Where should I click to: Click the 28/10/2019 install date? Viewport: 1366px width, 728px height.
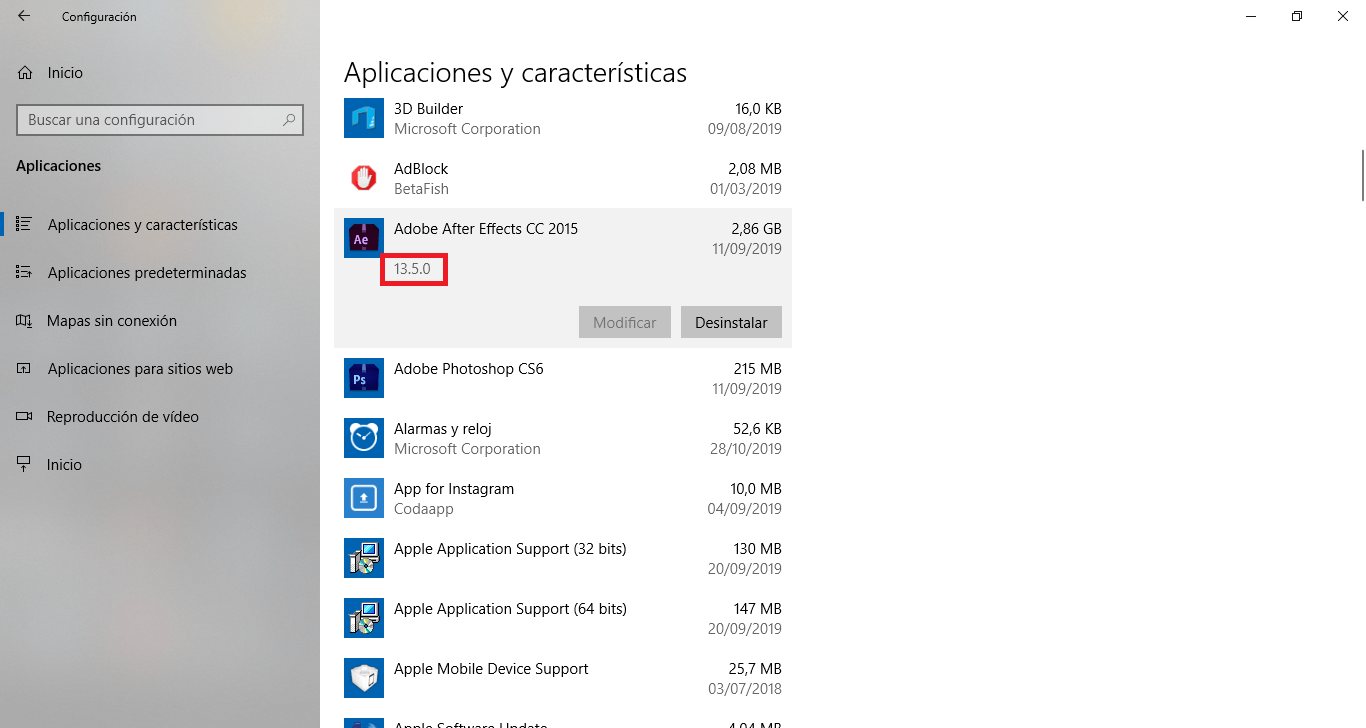tap(746, 449)
